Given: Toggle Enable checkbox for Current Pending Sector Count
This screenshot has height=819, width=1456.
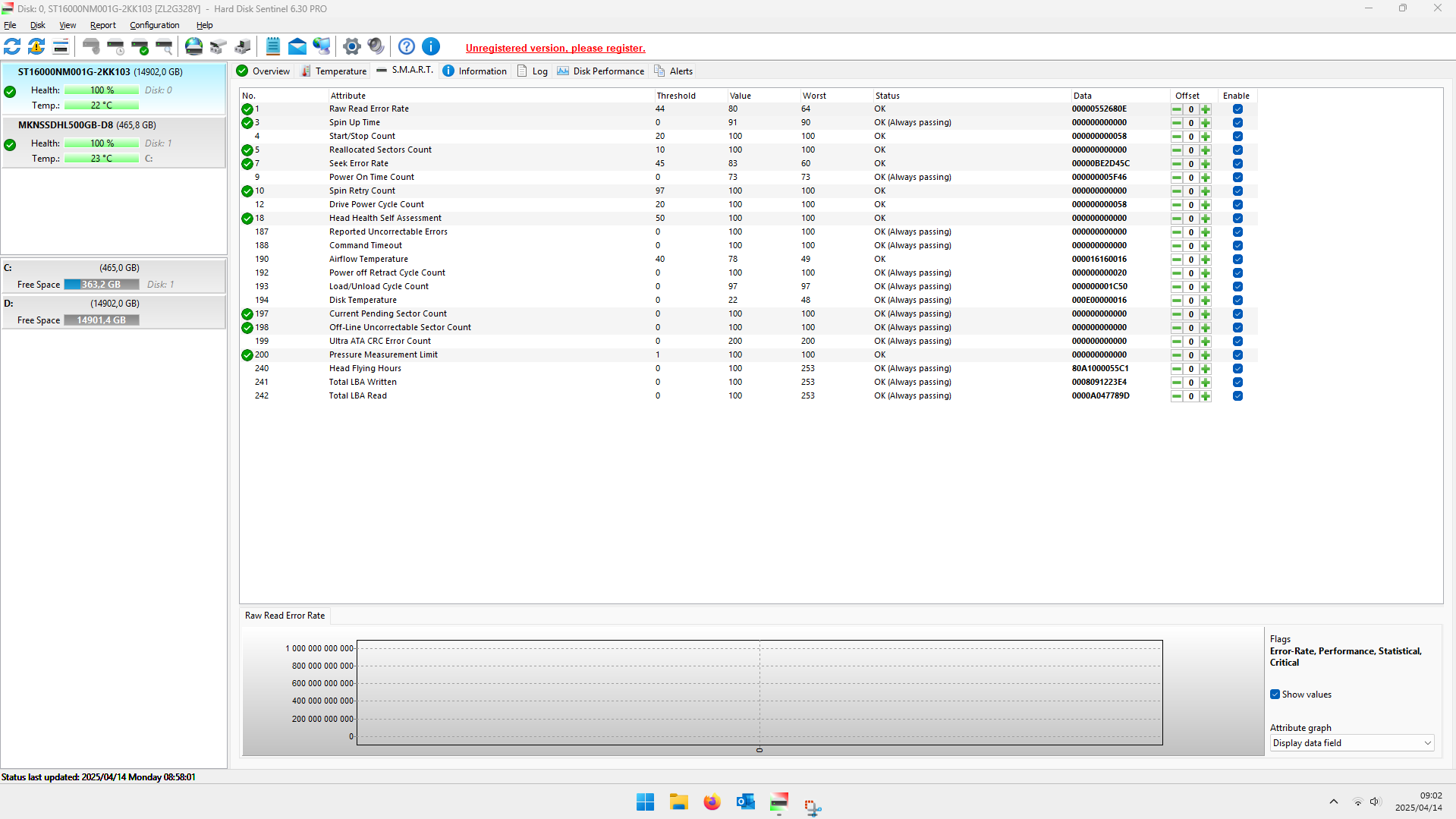Looking at the screenshot, I should [x=1237, y=314].
